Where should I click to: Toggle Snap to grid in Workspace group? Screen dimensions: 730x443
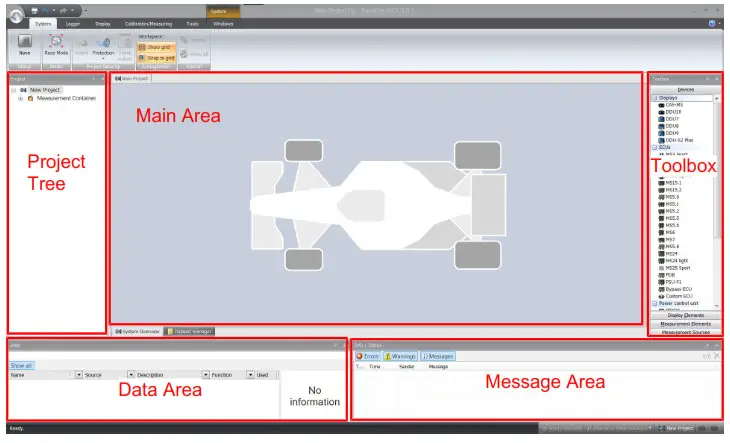156,58
